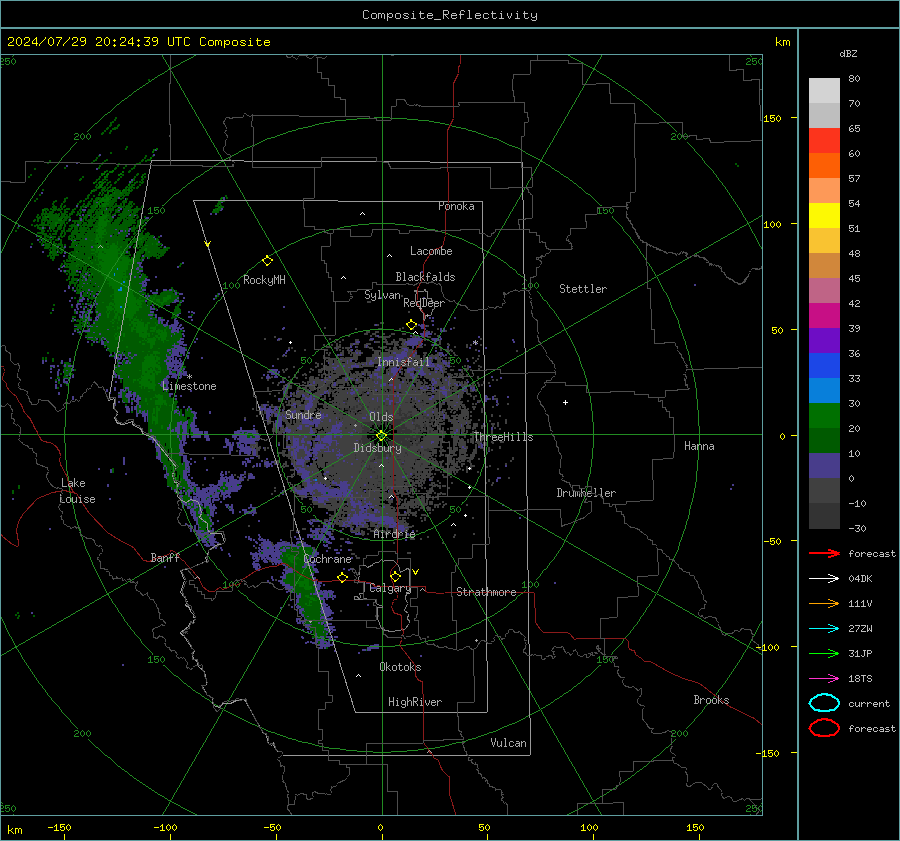Click the 100 tick on bottom axis

589,827
